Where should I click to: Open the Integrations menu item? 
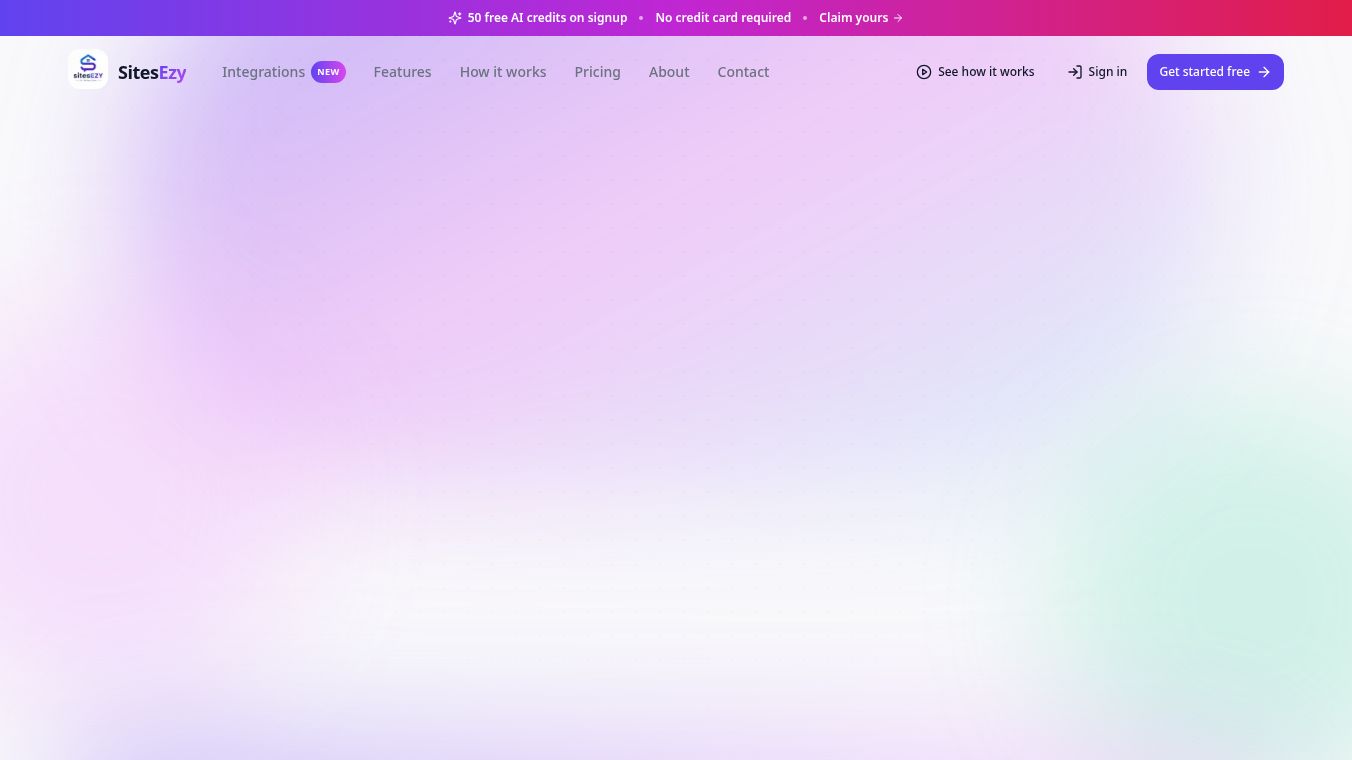(263, 72)
